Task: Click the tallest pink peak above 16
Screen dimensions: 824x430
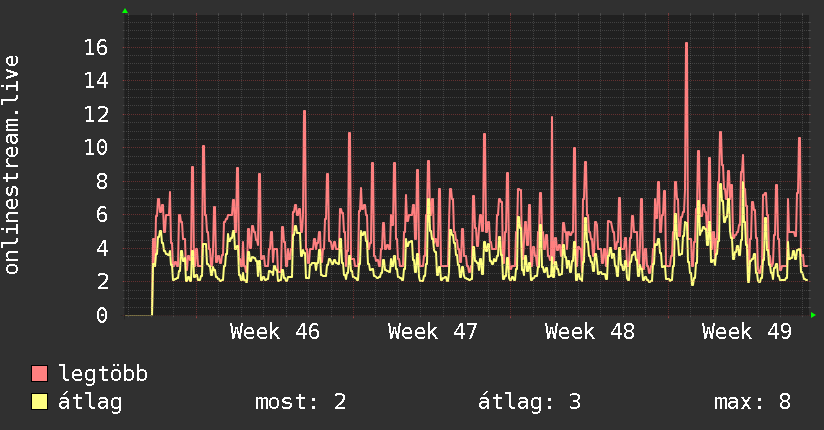Action: point(686,44)
